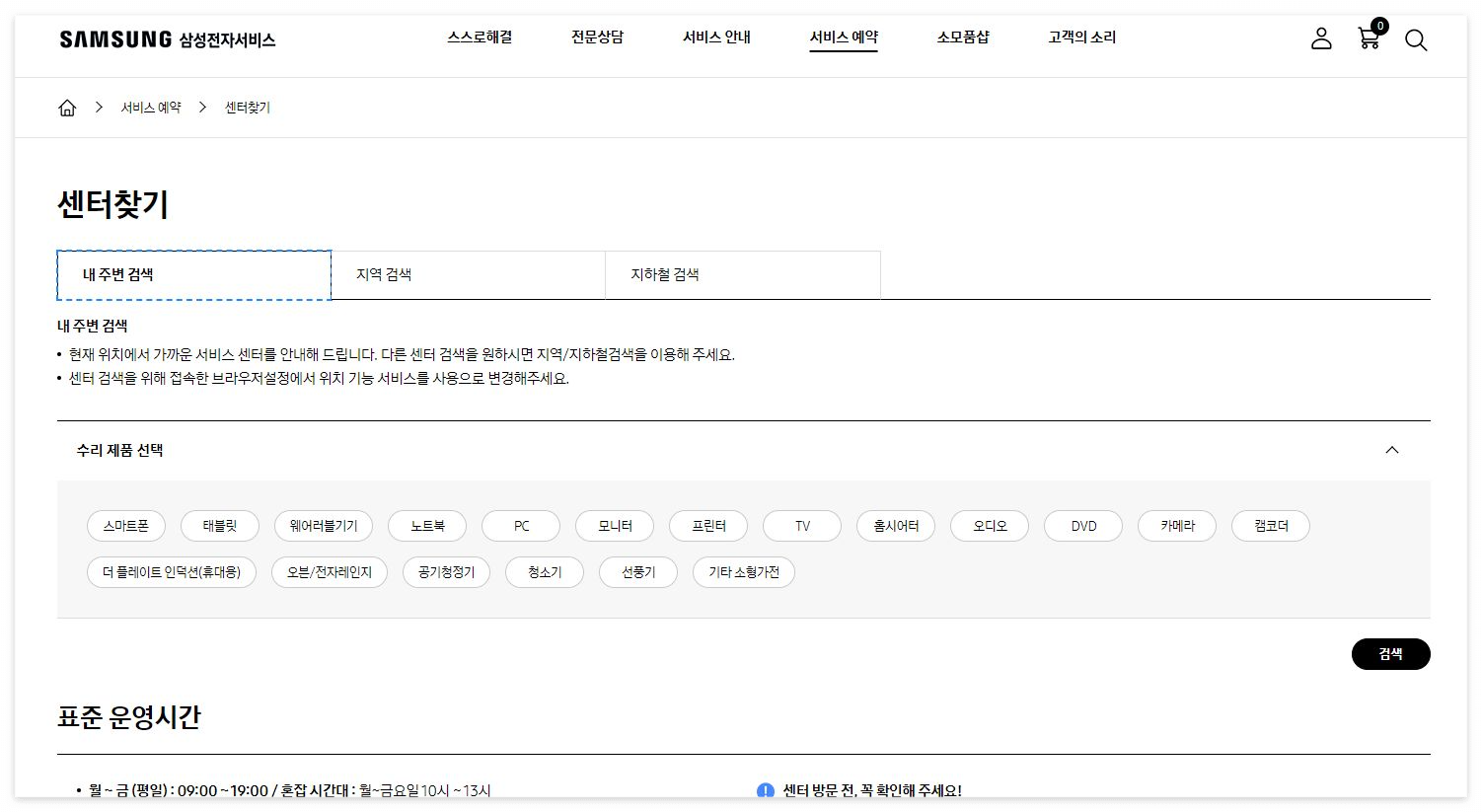Select the 스마트폰 product chip
Viewport: 1482px width, 812px height.
tap(126, 526)
